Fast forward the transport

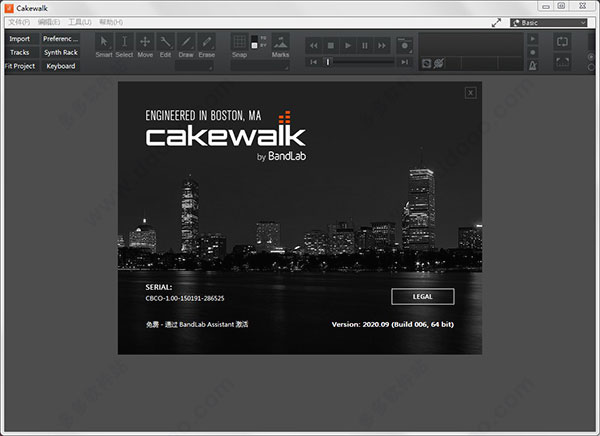[x=382, y=46]
